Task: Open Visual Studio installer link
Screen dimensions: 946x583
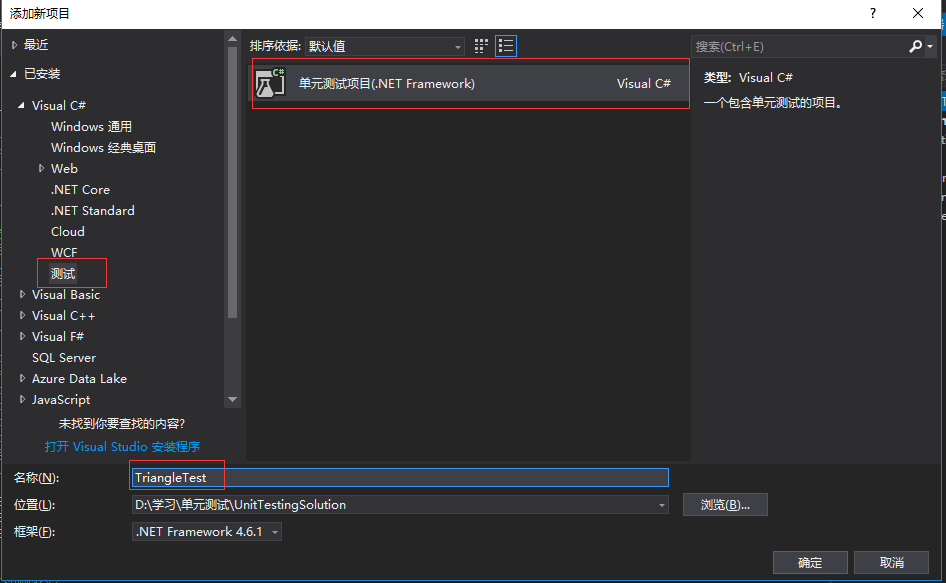Action: 122,447
